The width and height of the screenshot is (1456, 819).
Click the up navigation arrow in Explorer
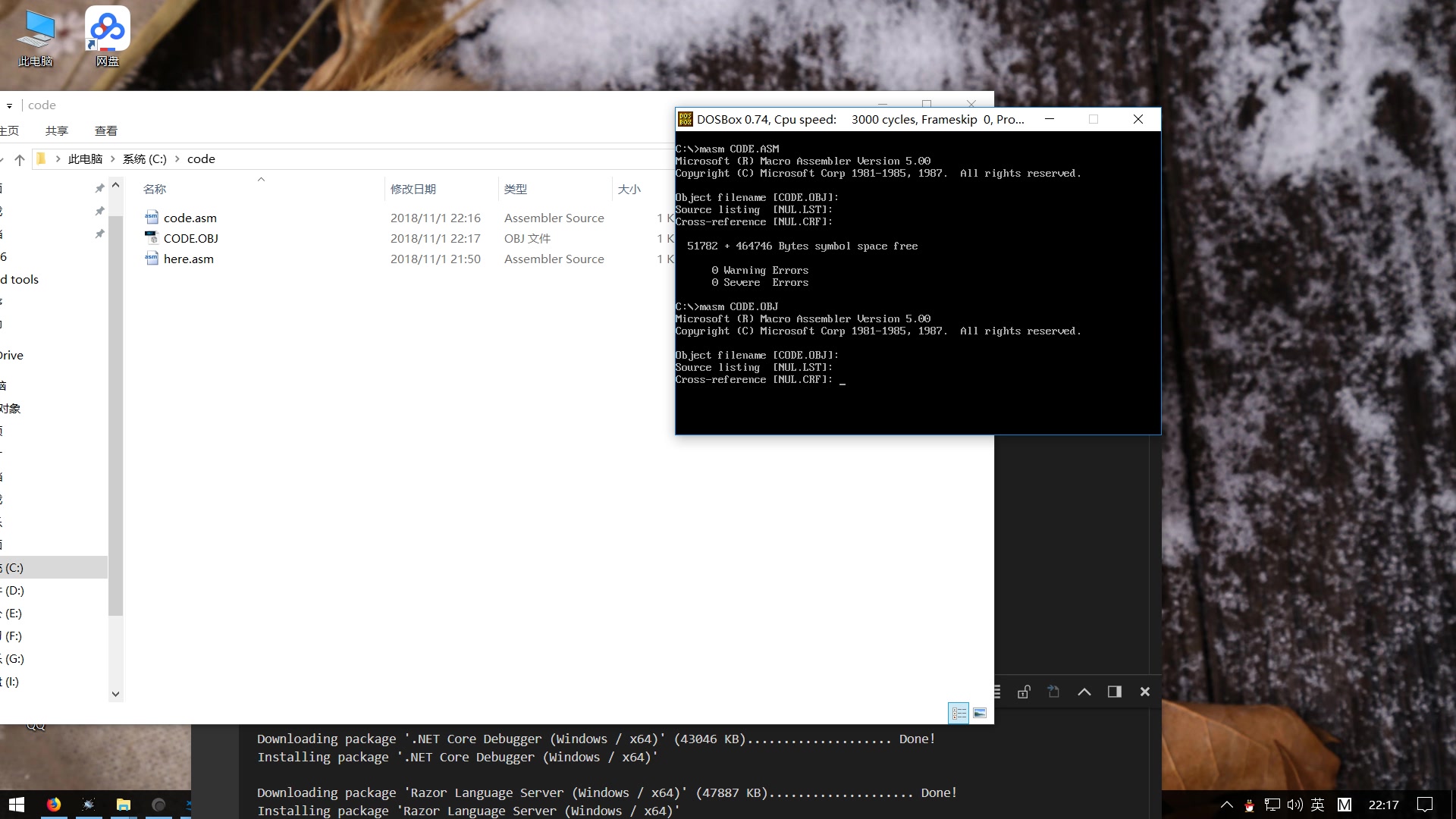[x=20, y=159]
